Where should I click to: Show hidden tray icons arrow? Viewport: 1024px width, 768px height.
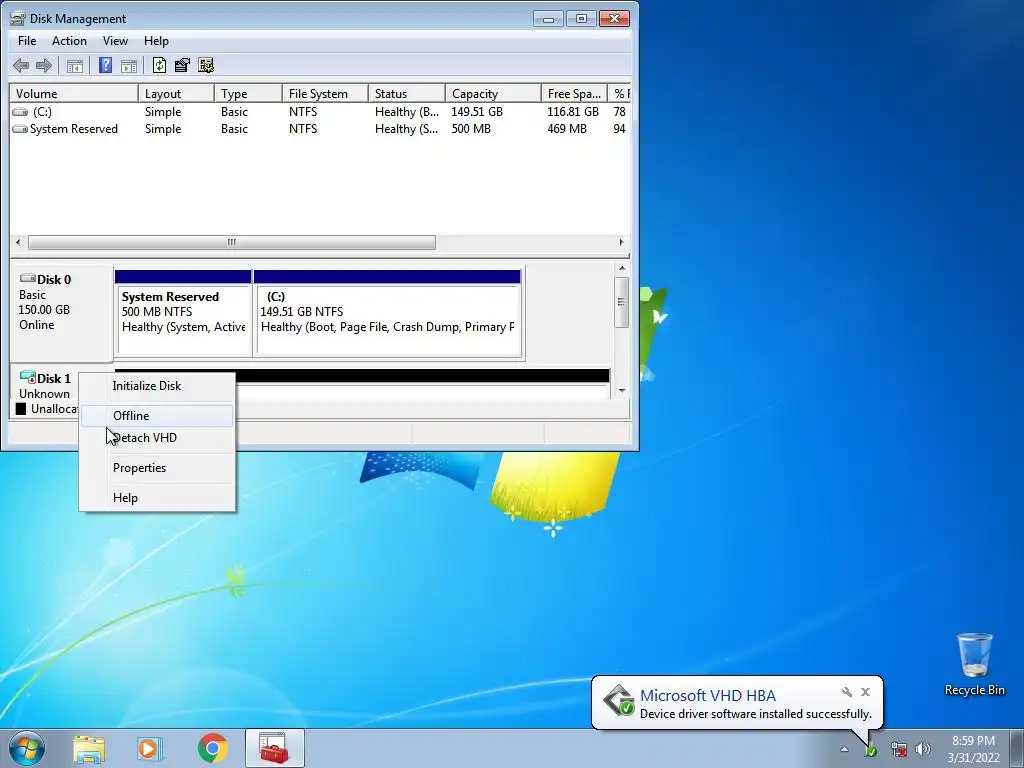tap(844, 750)
